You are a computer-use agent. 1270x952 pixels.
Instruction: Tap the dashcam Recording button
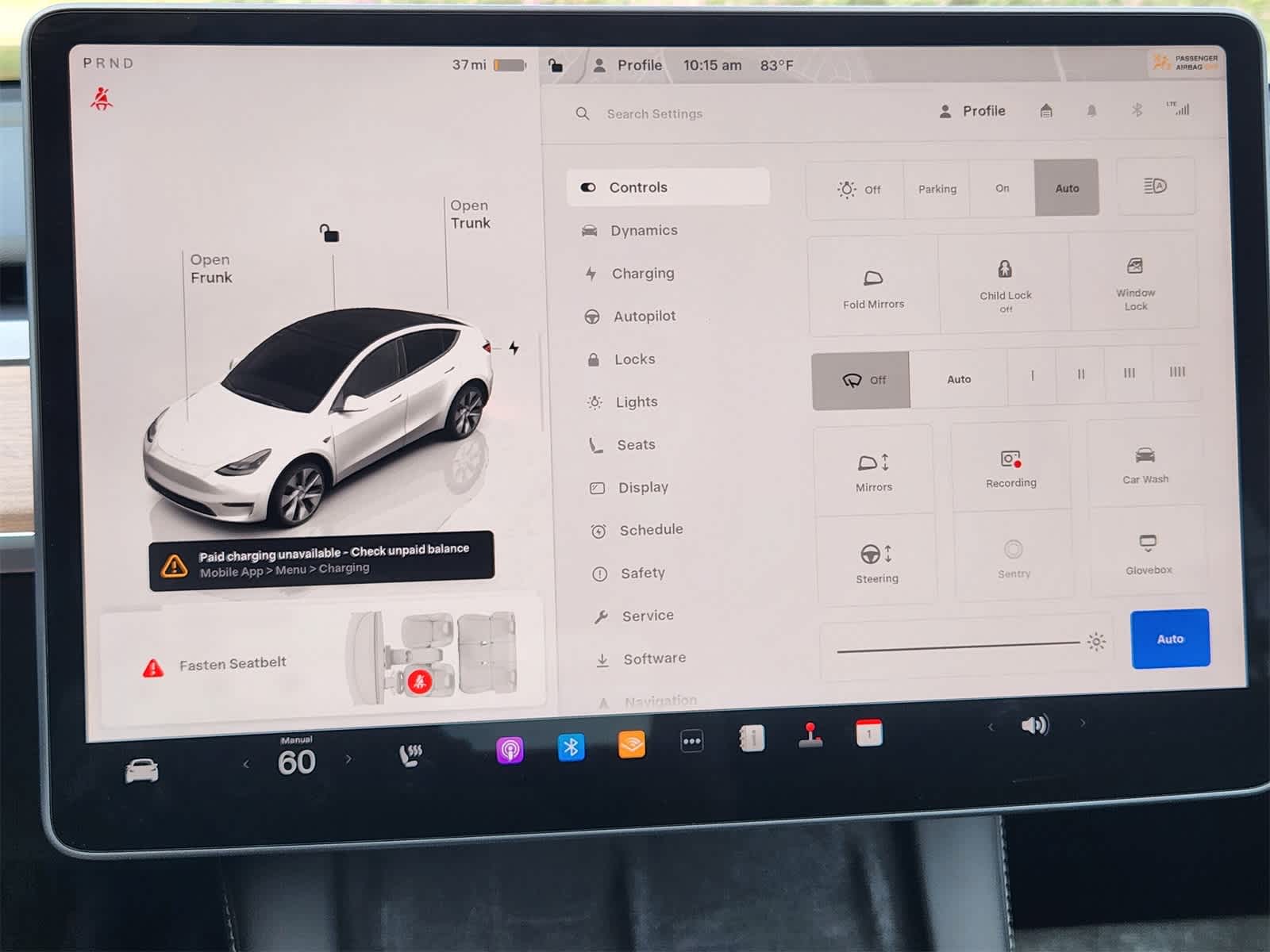(1010, 468)
